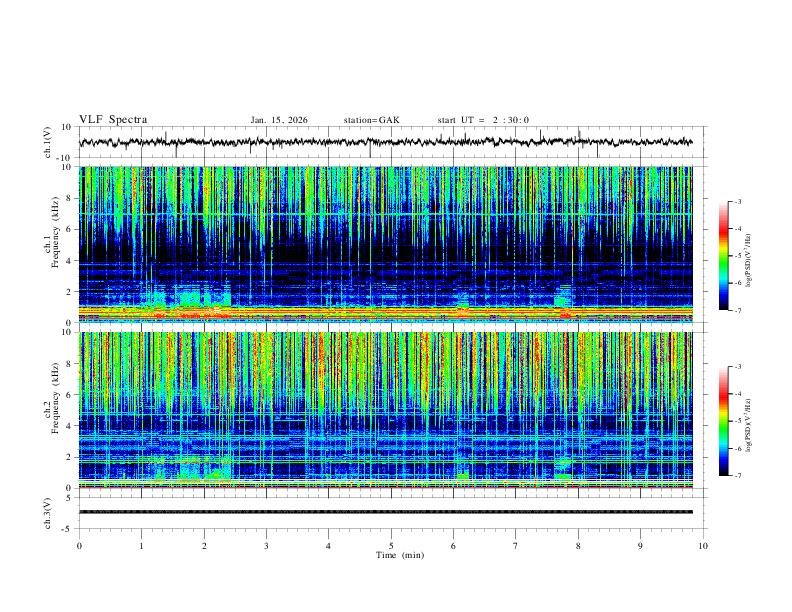Click time axis tick label "2"
Viewport: 792px width, 612px height.
click(x=204, y=546)
